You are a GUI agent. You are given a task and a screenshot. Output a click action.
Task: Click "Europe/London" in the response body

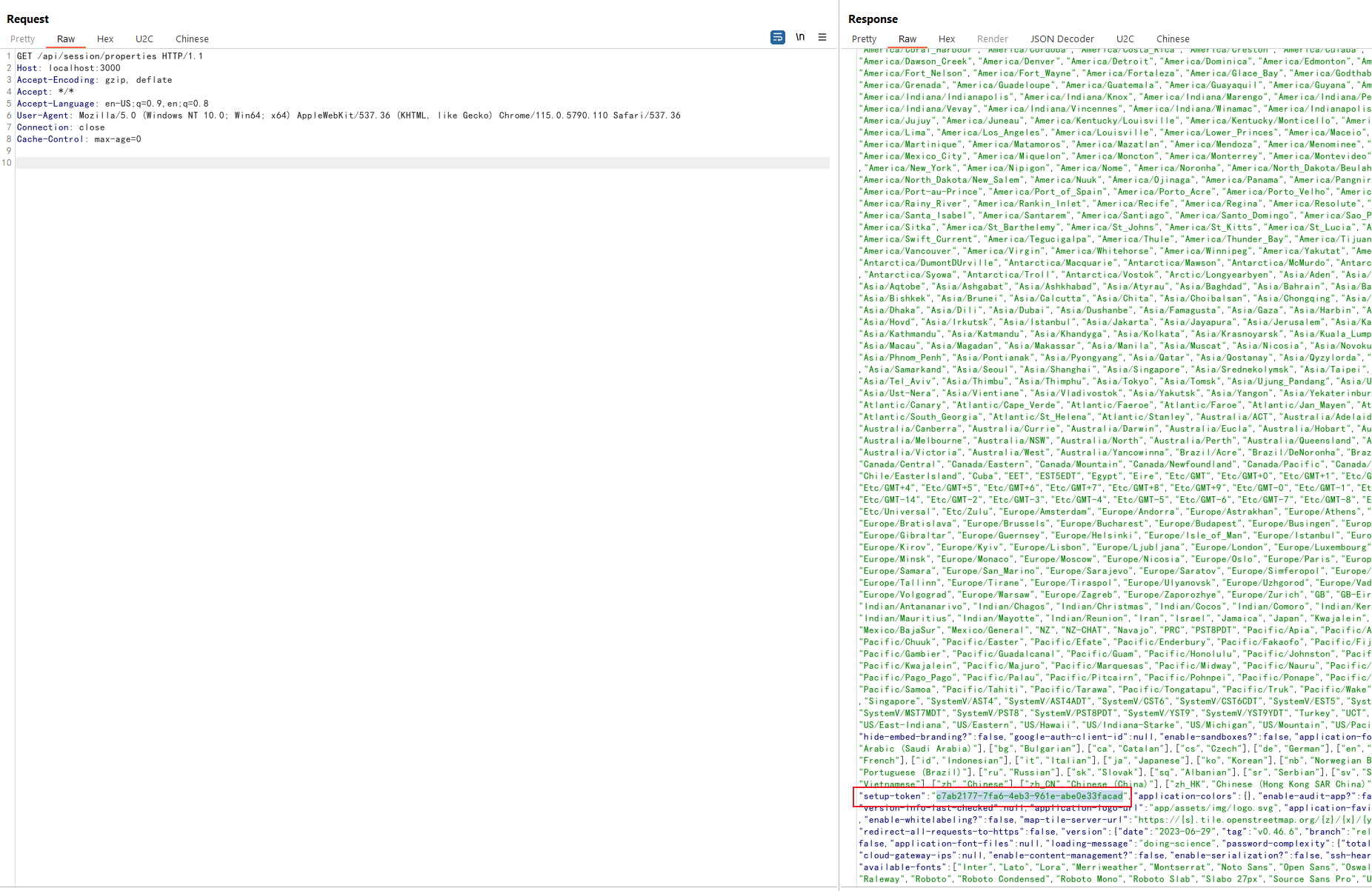click(1228, 547)
